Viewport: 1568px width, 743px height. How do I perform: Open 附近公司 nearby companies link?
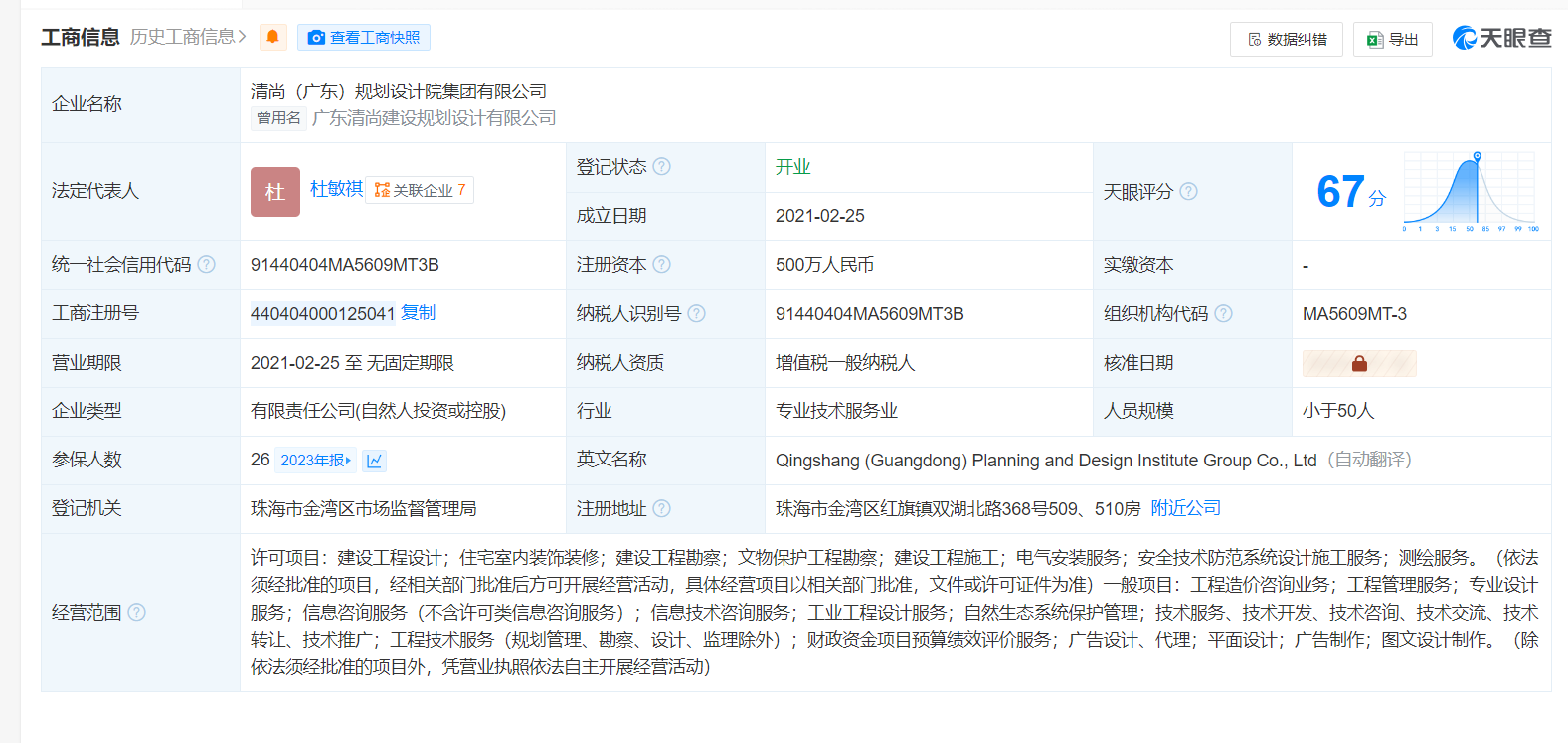(1185, 508)
